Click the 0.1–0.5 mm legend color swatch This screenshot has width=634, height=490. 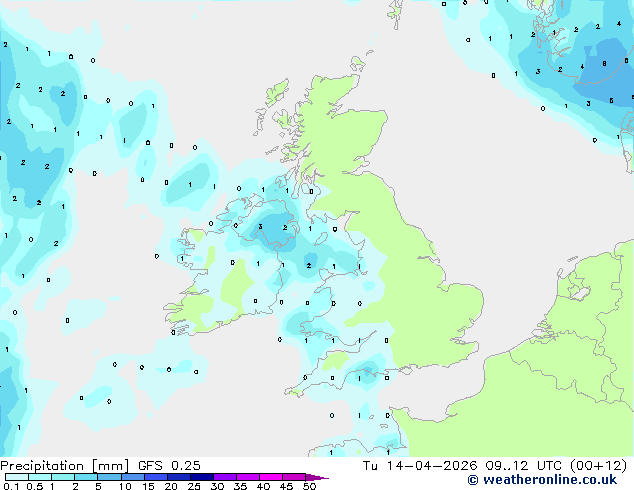pyautogui.click(x=17, y=477)
